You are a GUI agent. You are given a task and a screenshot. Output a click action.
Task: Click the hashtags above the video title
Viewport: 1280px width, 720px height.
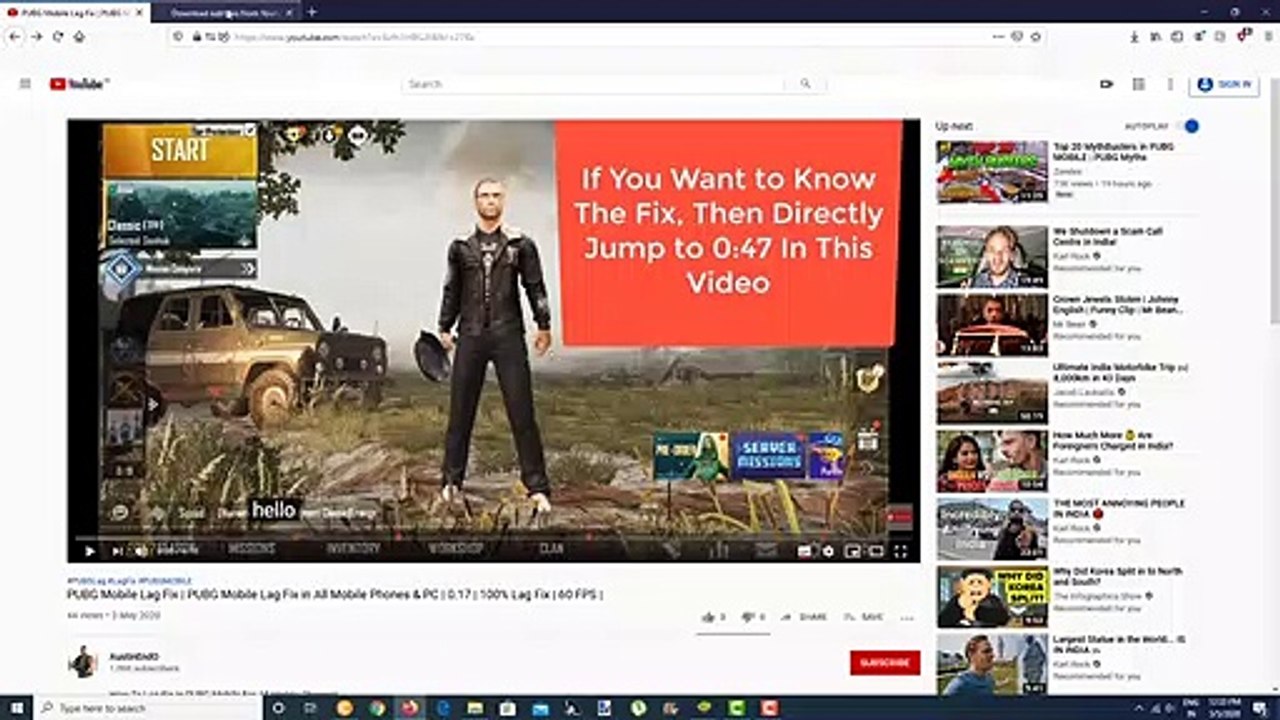click(130, 580)
